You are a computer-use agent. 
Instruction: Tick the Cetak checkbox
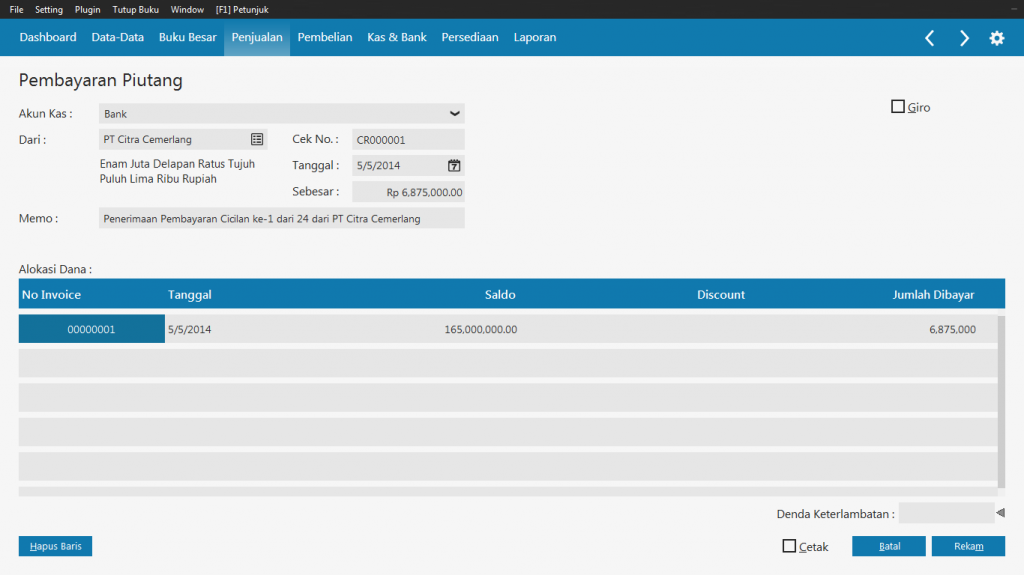[x=789, y=546]
